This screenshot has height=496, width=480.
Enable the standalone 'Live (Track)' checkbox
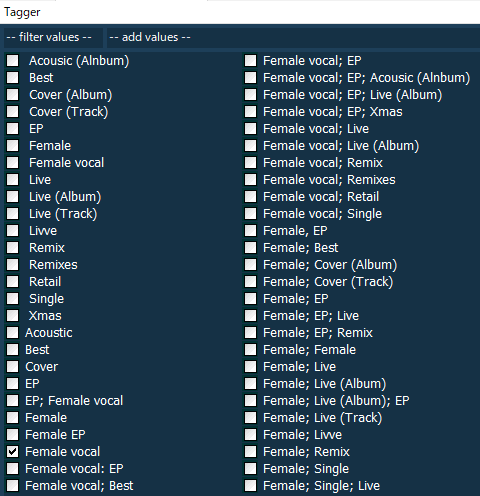13,213
